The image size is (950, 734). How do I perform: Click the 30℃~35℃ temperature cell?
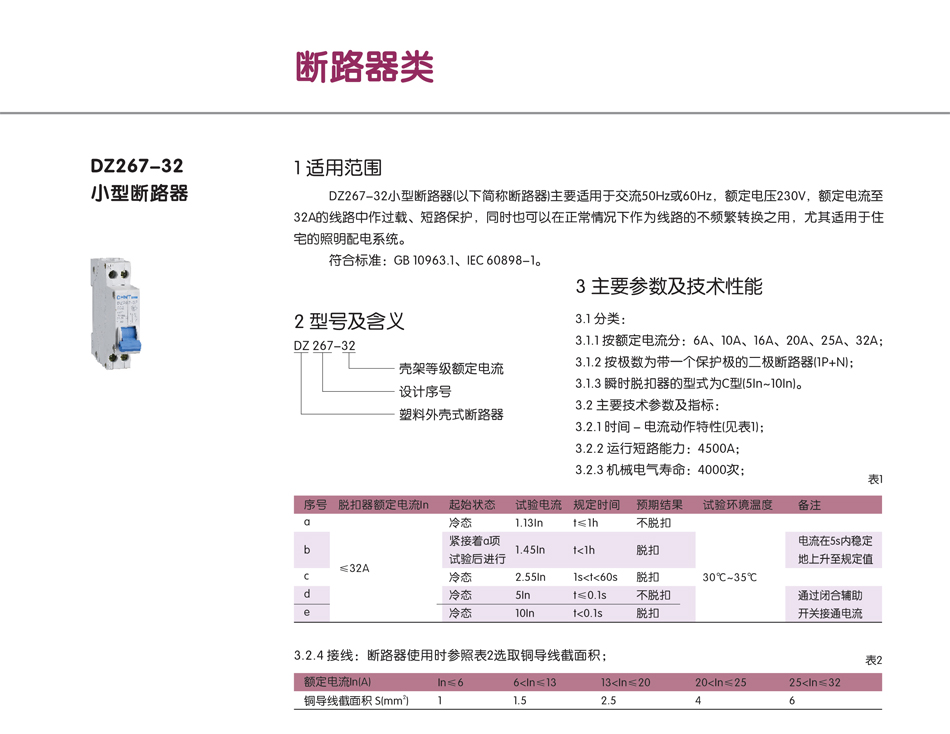coord(729,578)
